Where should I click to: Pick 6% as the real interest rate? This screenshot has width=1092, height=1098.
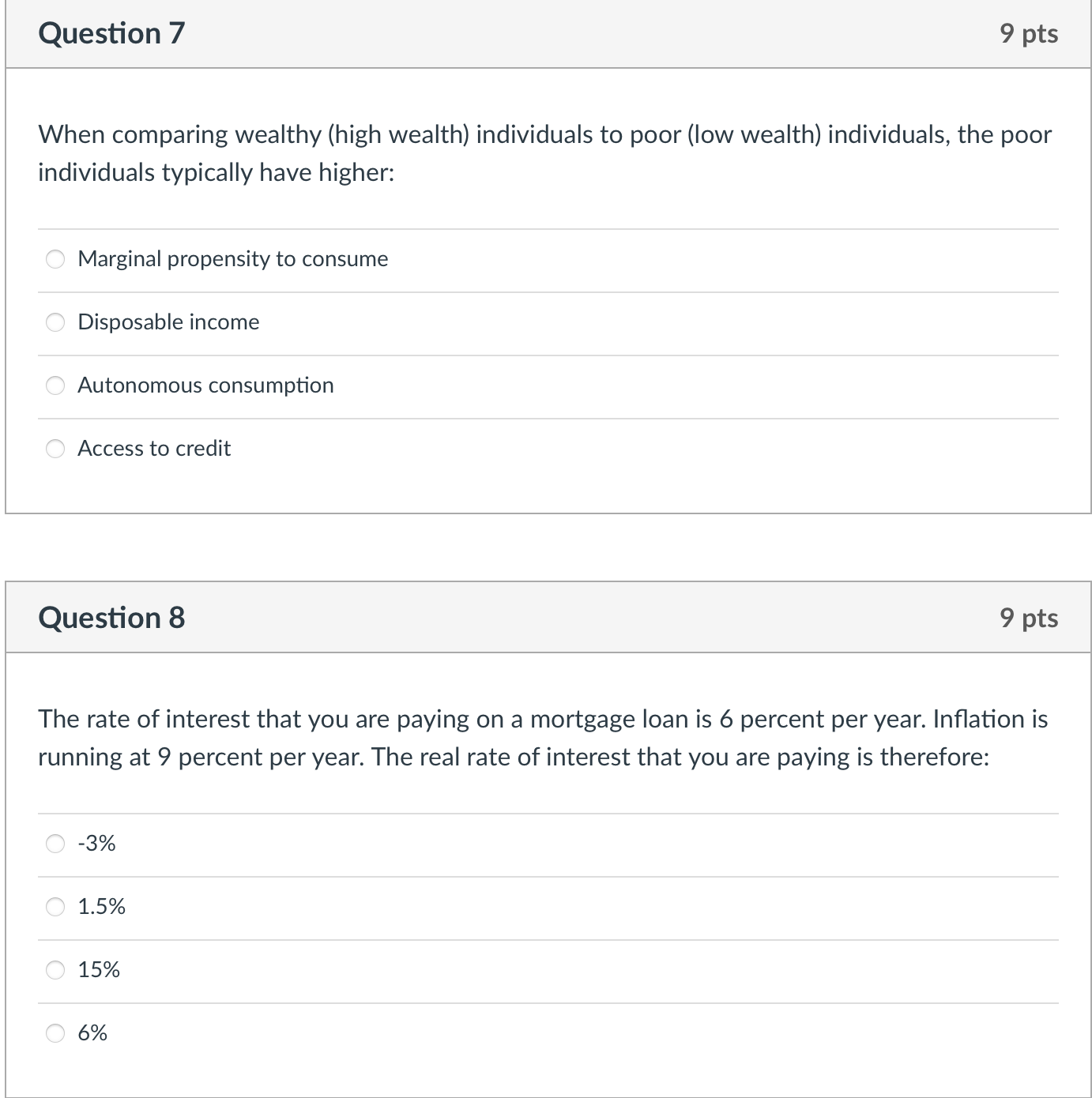point(55,1032)
